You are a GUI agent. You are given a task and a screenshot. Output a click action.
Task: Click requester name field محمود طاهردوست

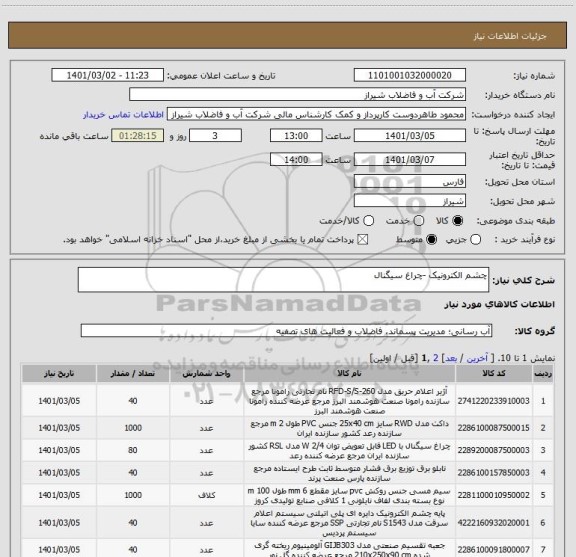tap(316, 114)
